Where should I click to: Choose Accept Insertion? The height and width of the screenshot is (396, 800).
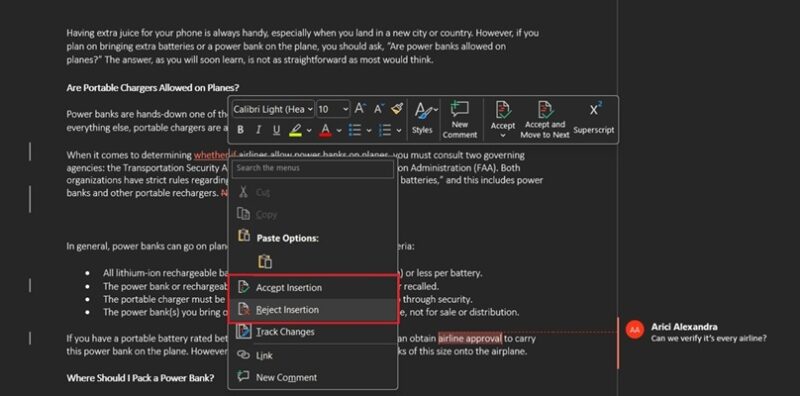(x=313, y=288)
